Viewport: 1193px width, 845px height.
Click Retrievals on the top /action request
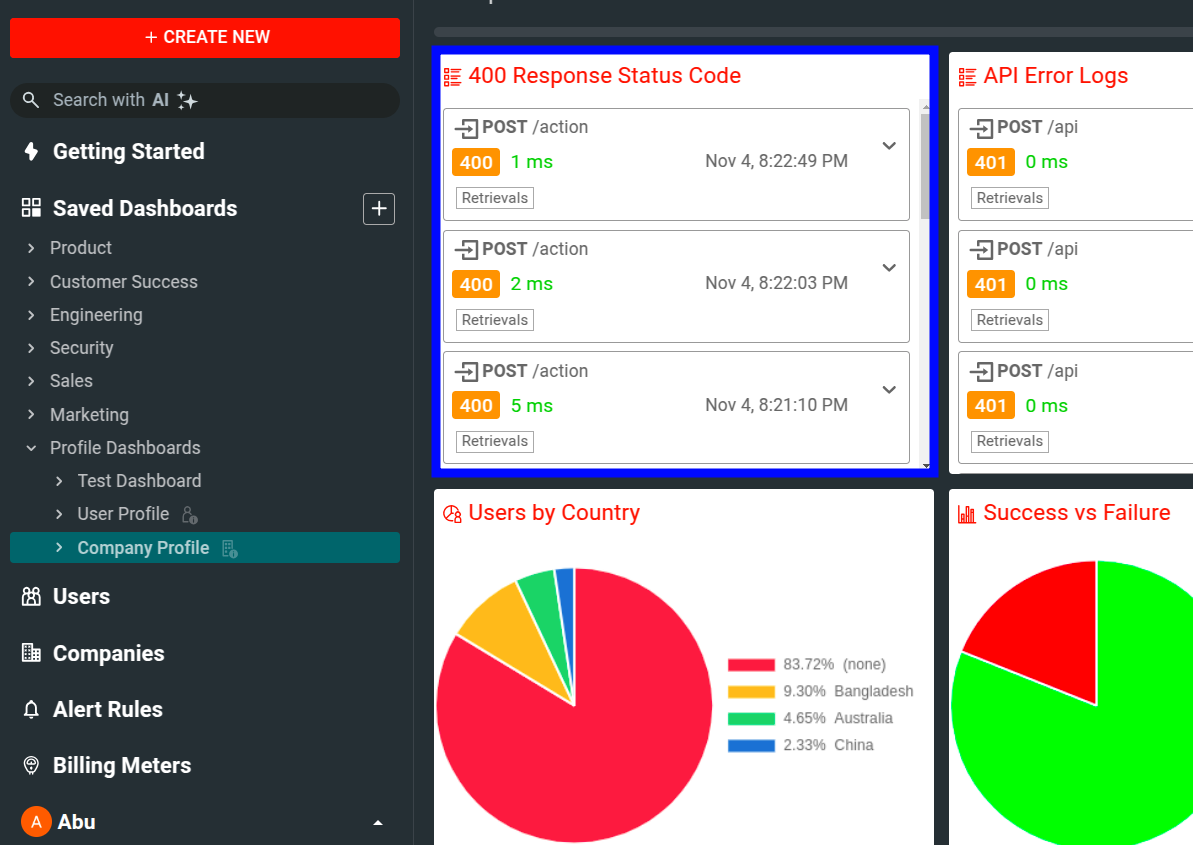point(494,197)
